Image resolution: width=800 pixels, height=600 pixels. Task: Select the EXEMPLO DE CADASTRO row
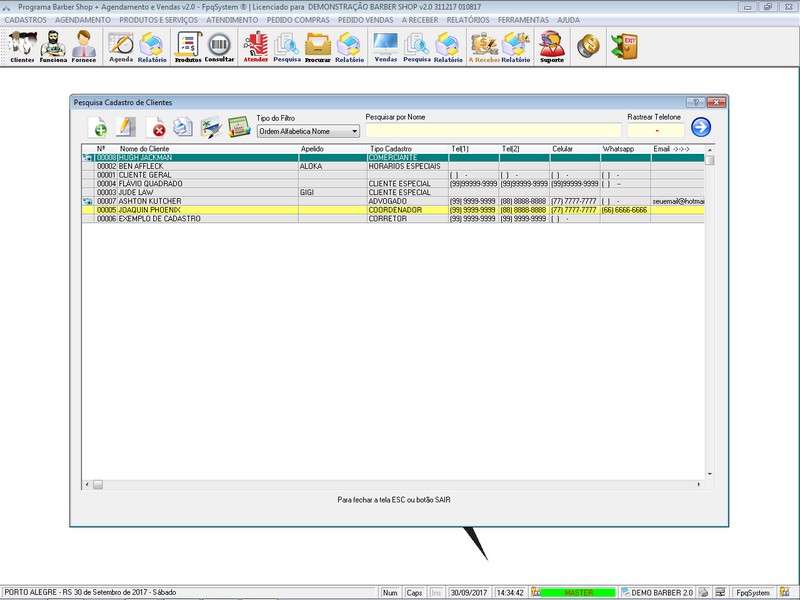point(393,218)
